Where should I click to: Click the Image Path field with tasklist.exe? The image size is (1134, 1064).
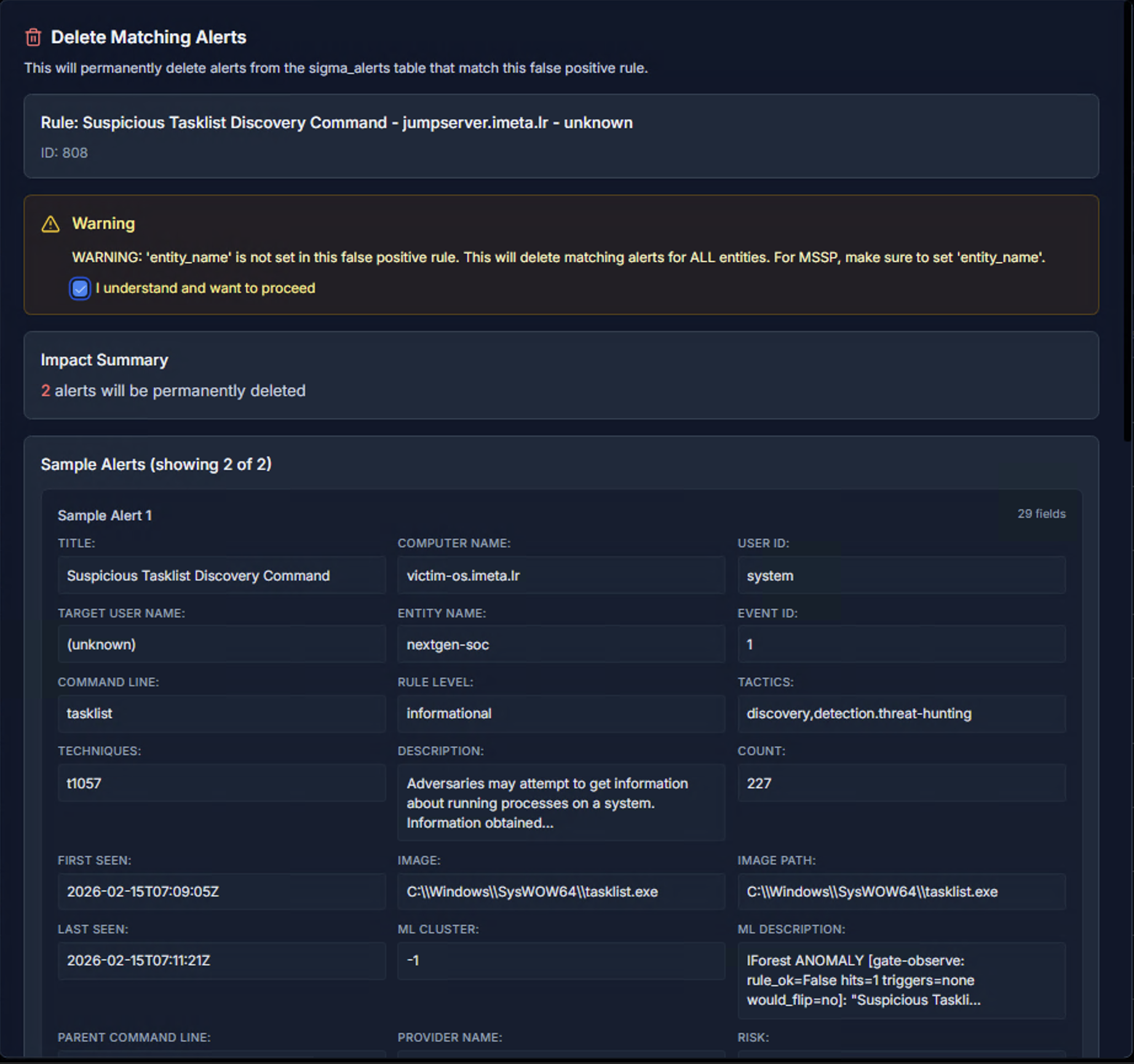pyautogui.click(x=902, y=892)
